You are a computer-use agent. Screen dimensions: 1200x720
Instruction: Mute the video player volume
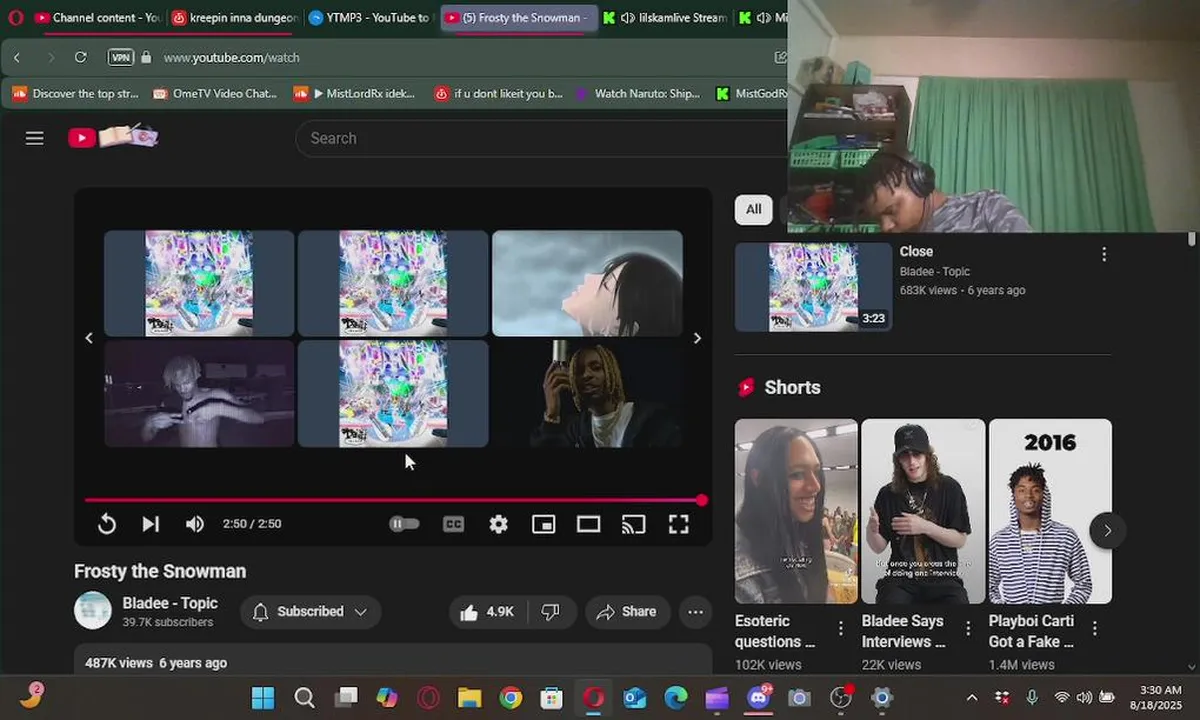click(x=195, y=524)
